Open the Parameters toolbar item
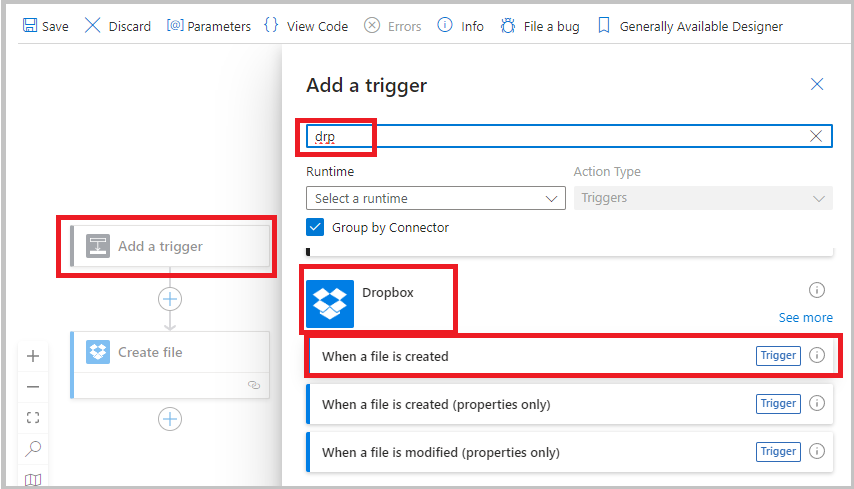854x489 pixels. tap(208, 26)
